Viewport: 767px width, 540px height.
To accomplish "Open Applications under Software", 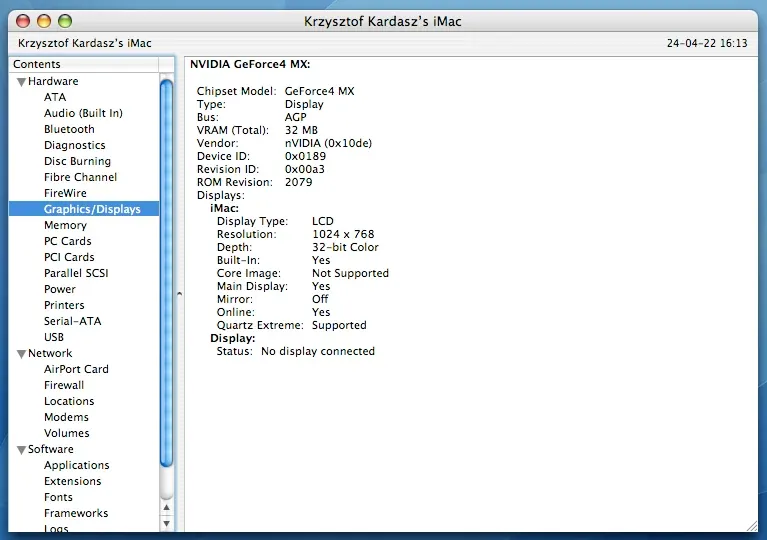I will pyautogui.click(x=77, y=465).
